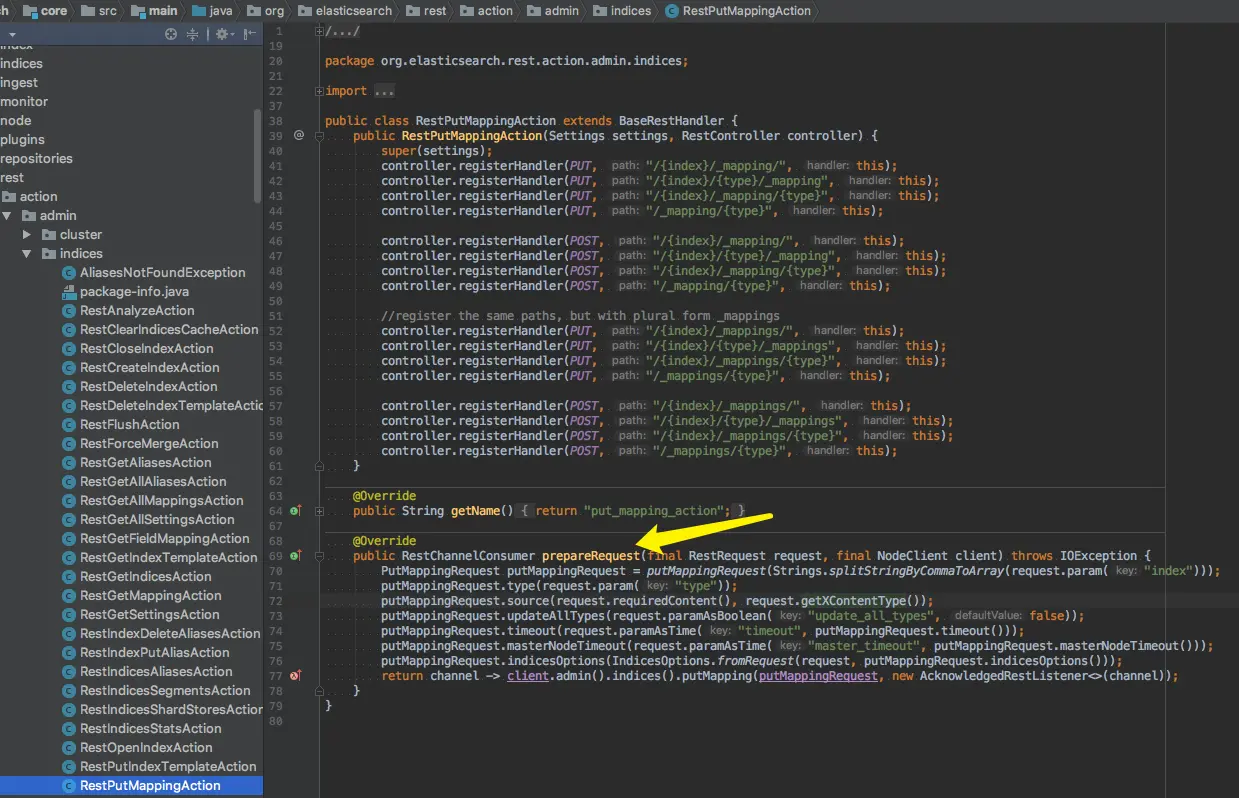Click the override gutter icon on line 64
1239x798 pixels.
pos(296,511)
